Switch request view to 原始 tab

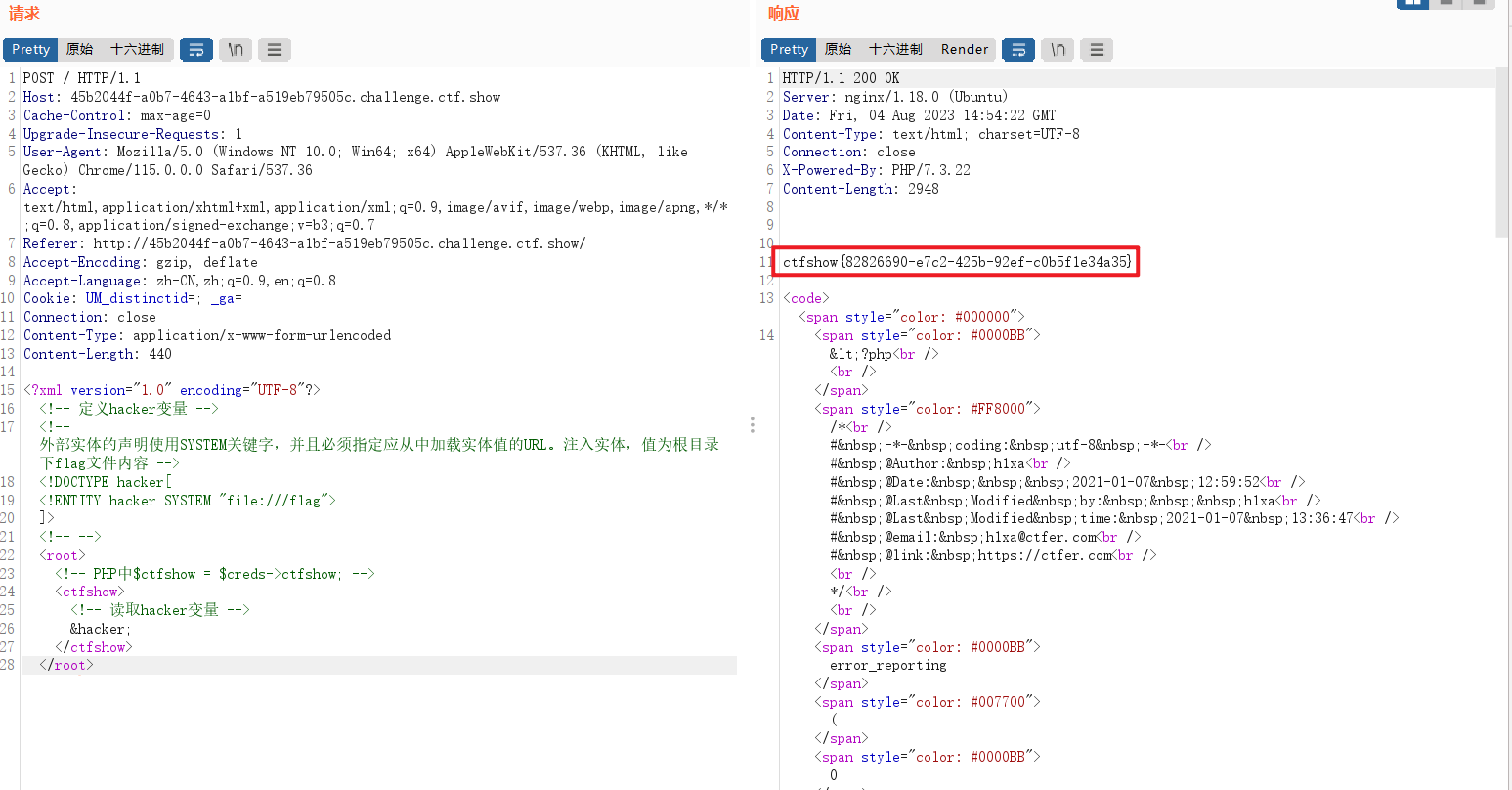(79, 49)
